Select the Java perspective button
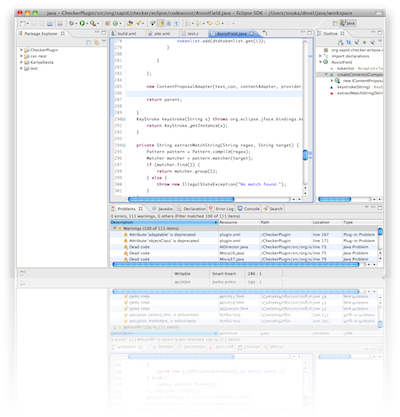 (348, 23)
